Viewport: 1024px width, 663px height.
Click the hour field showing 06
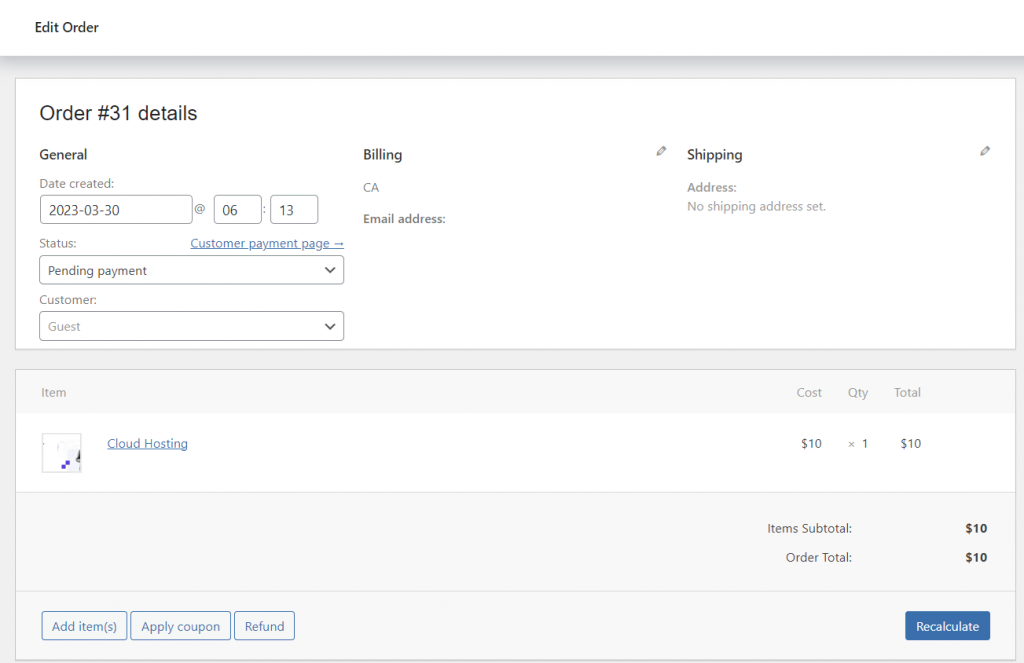click(x=238, y=210)
